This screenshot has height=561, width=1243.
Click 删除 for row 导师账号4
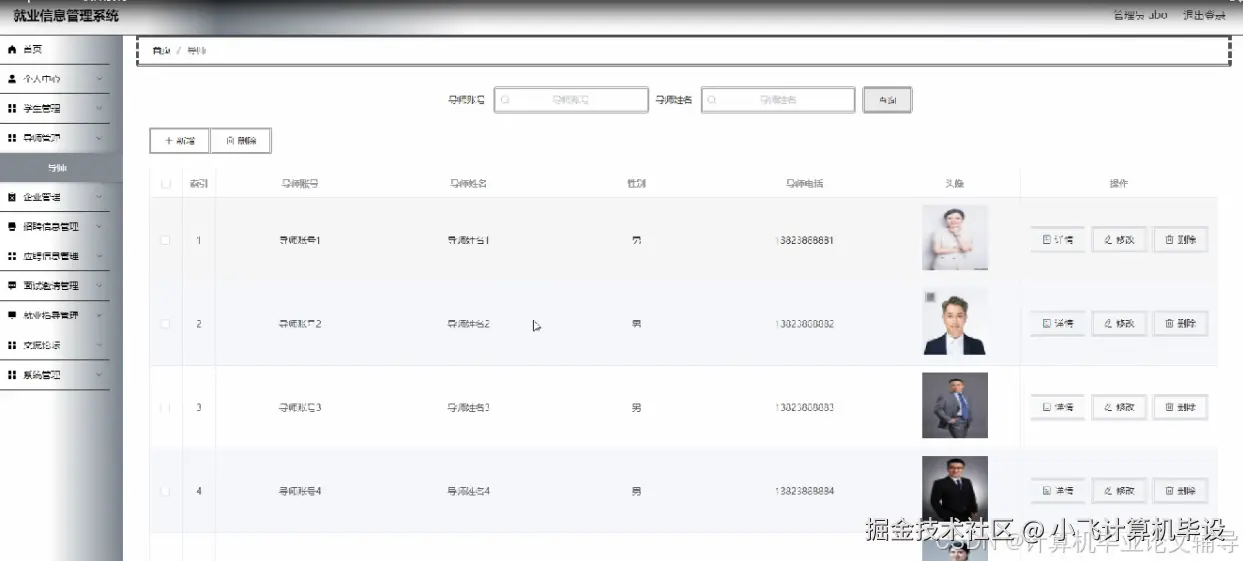point(1180,491)
